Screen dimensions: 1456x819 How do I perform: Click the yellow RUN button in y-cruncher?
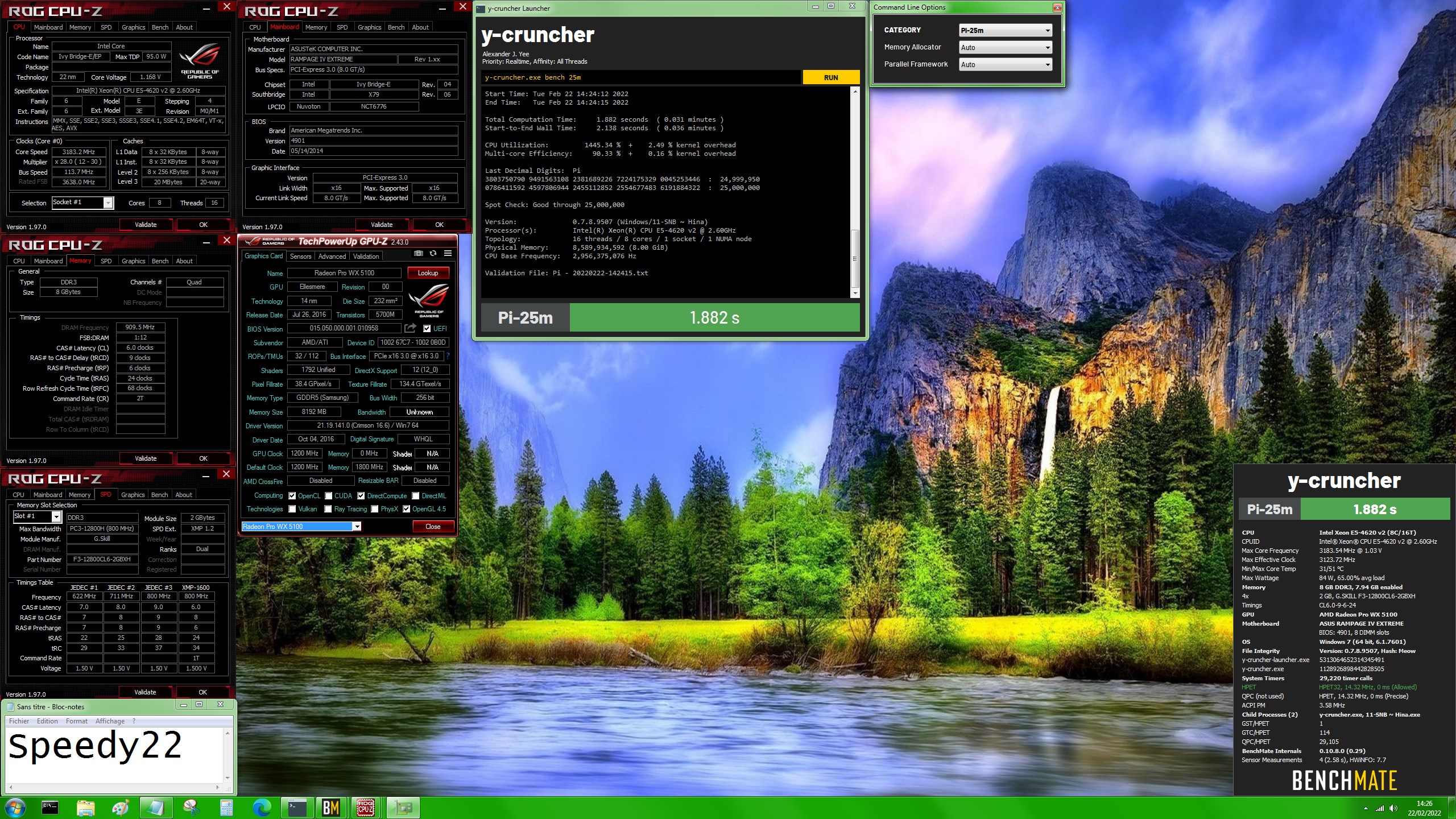(830, 77)
